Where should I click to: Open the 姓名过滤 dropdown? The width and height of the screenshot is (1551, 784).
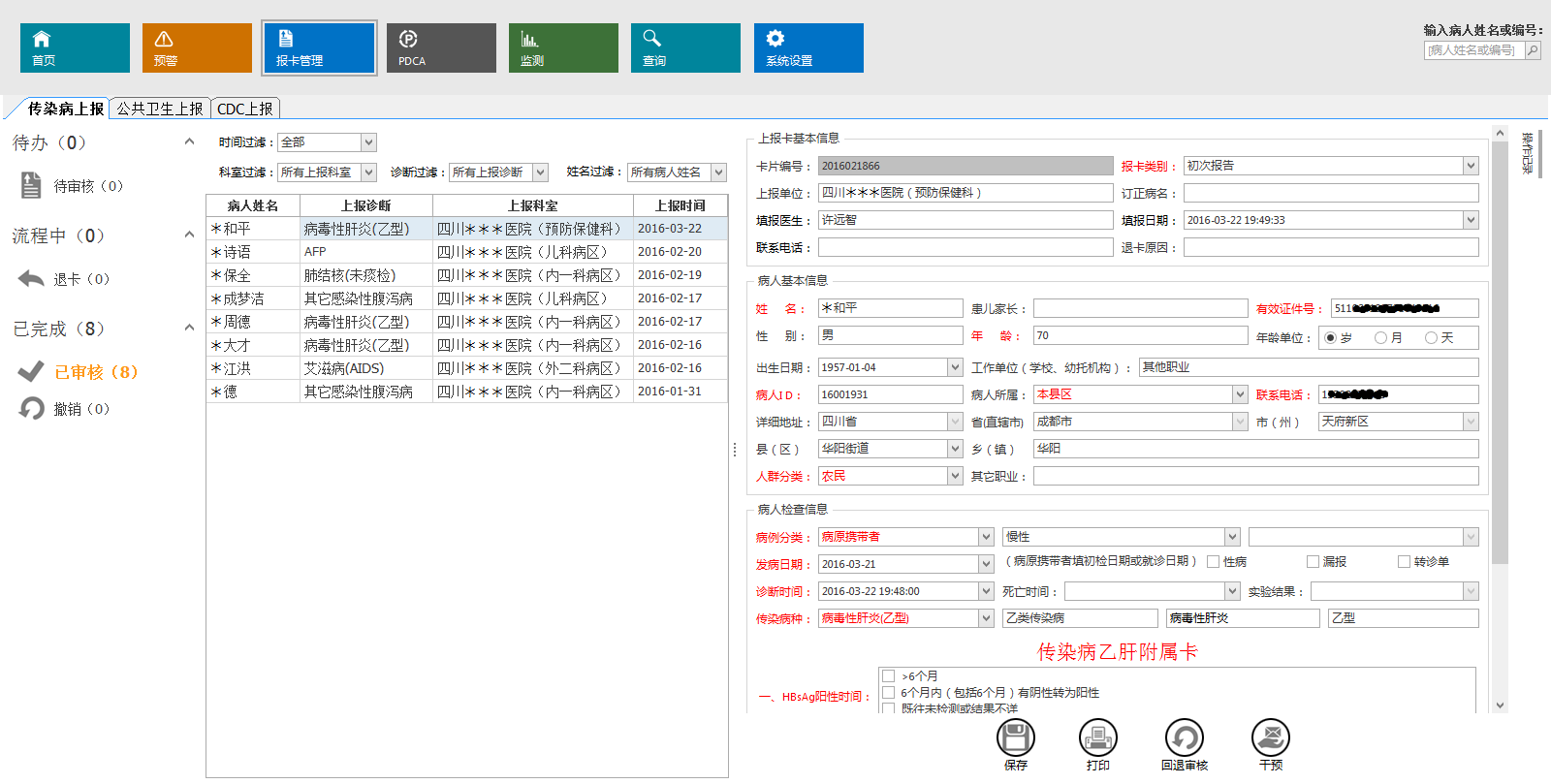(x=719, y=172)
